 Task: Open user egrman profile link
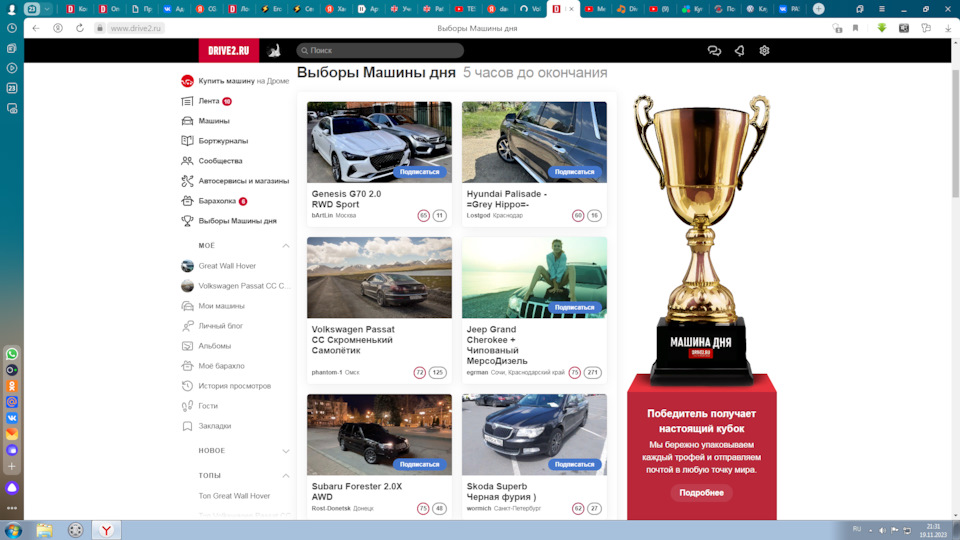click(477, 372)
